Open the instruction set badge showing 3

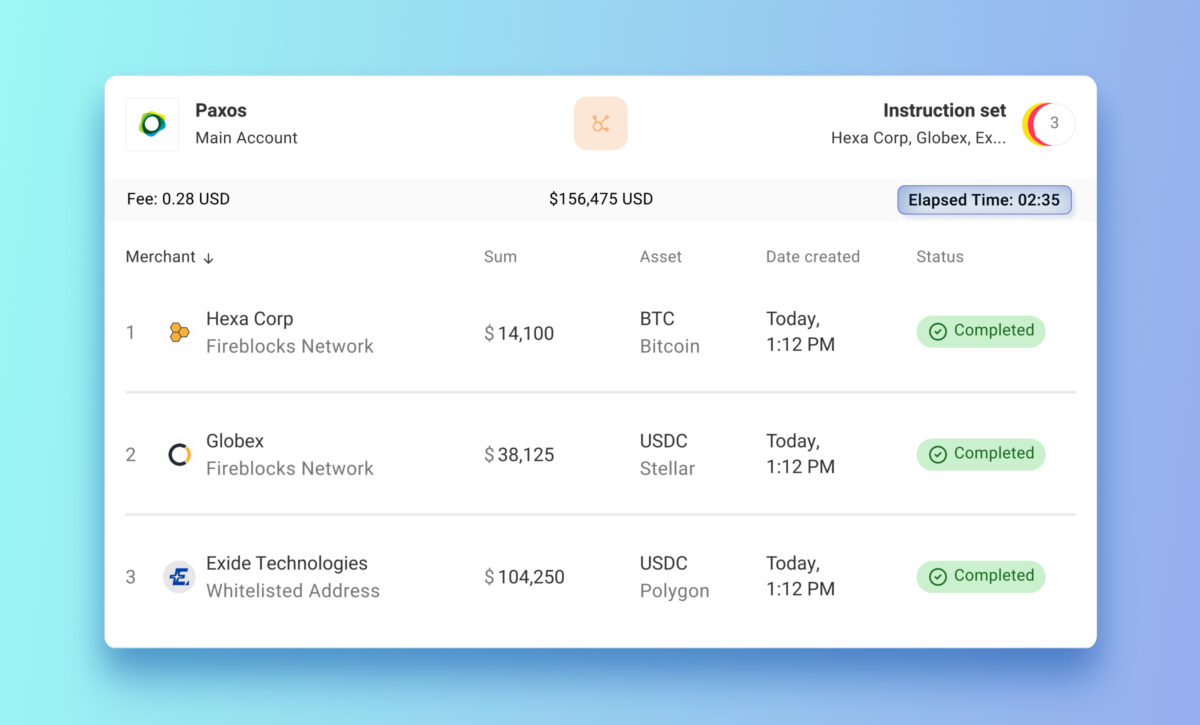click(1048, 124)
